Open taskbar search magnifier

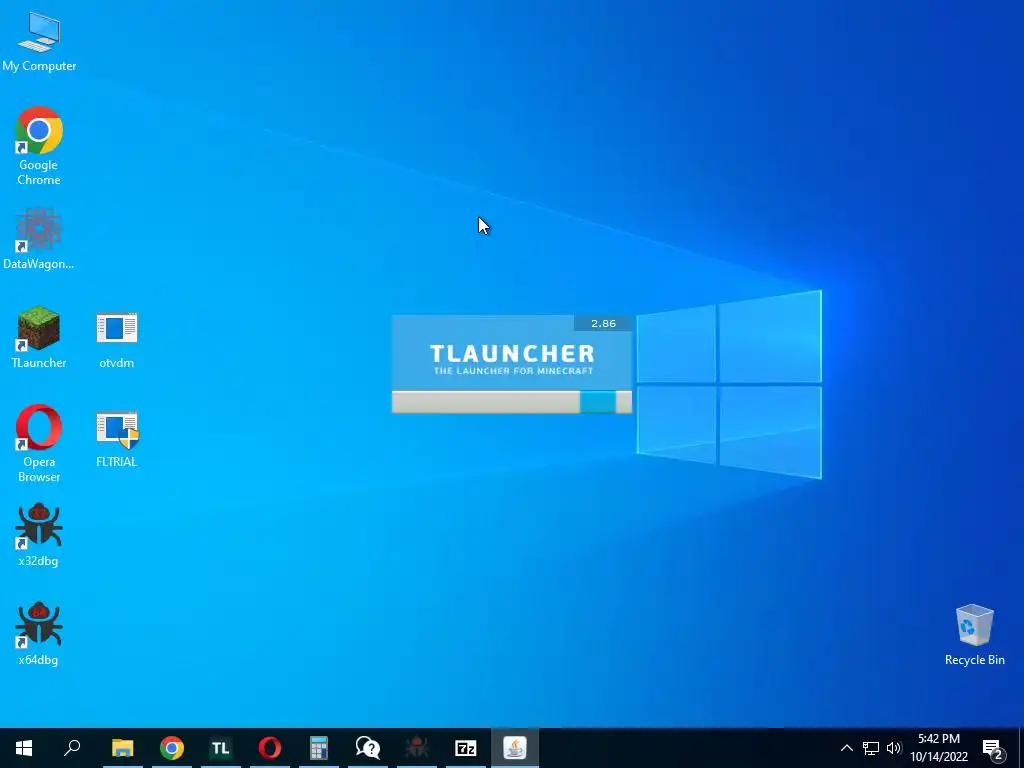72,748
